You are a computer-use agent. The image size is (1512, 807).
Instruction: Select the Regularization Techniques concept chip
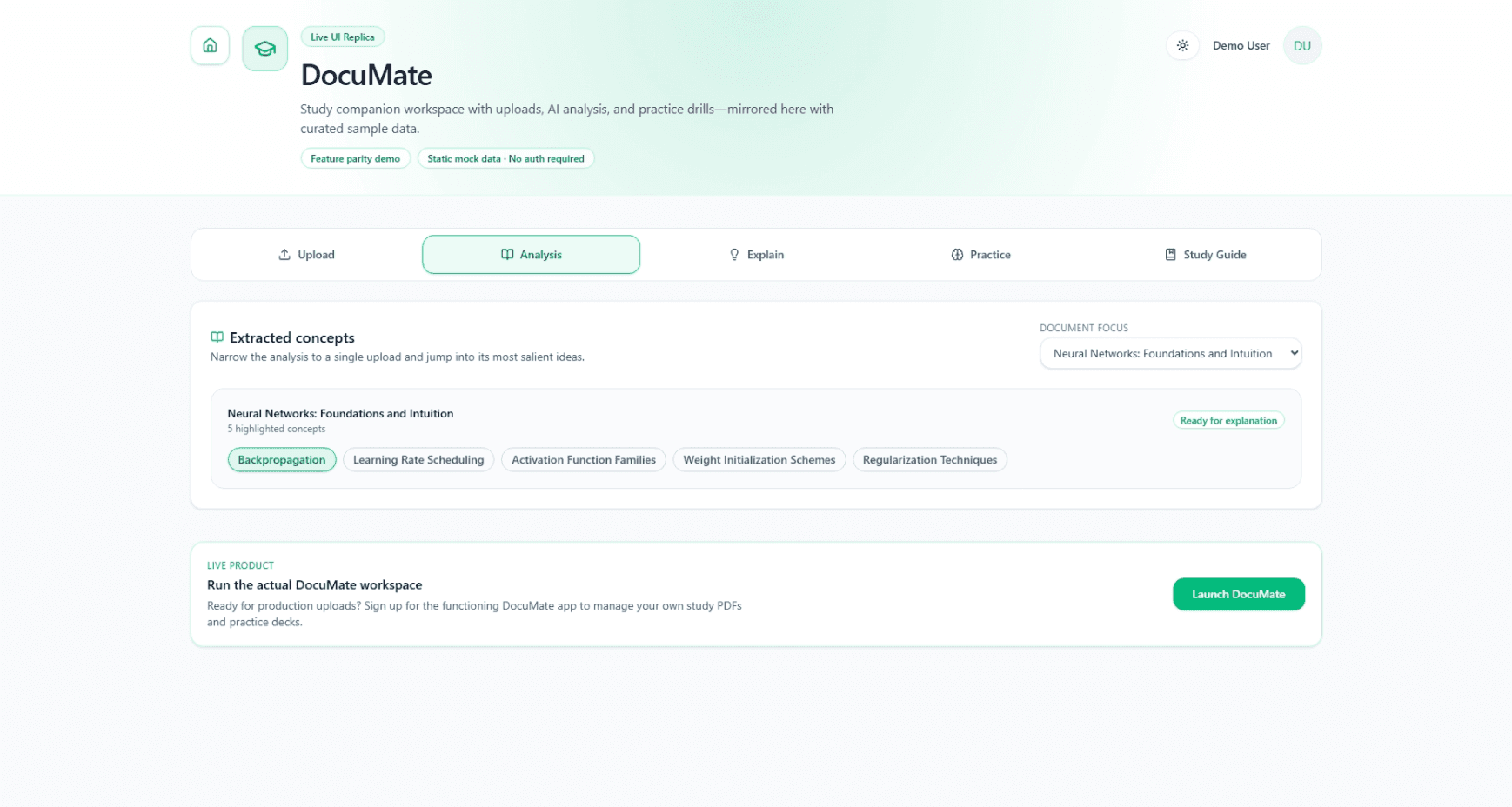click(x=929, y=459)
